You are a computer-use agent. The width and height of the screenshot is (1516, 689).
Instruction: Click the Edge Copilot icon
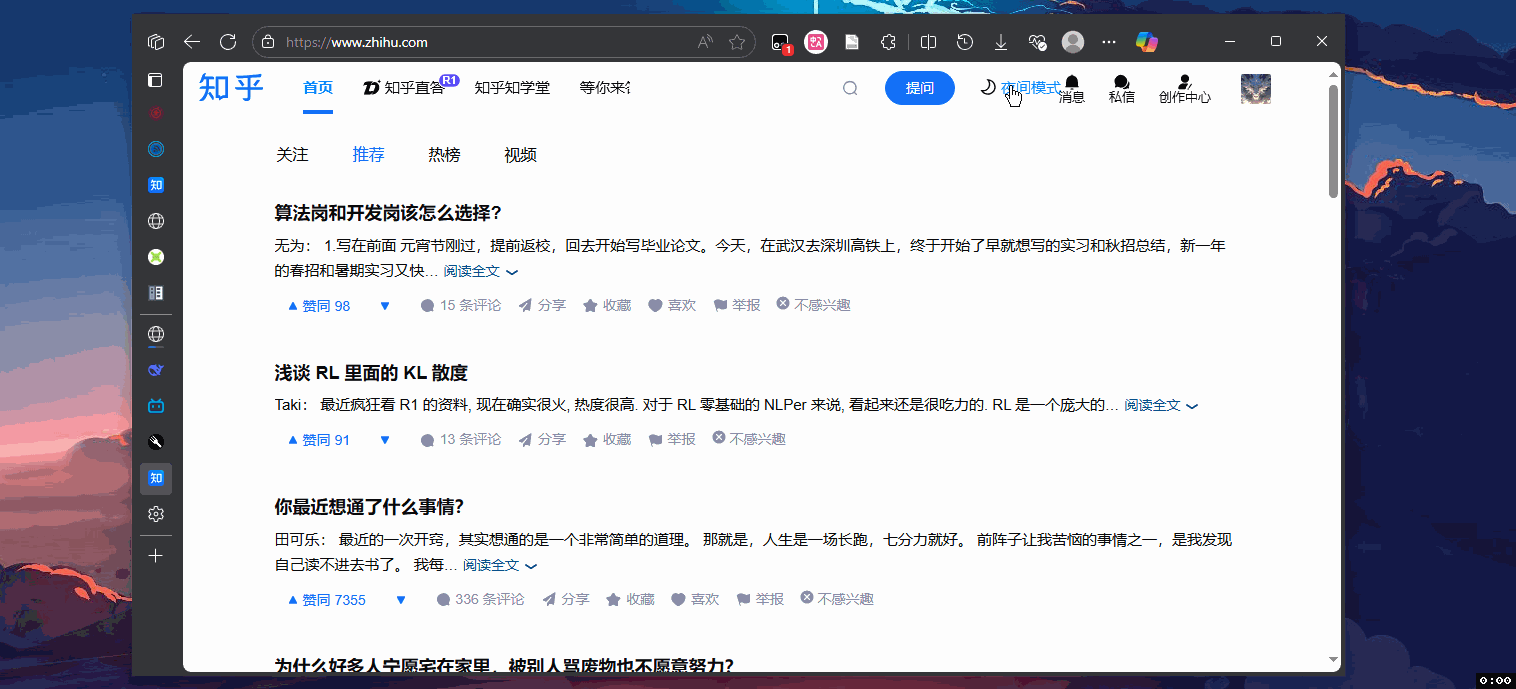[x=1146, y=42]
